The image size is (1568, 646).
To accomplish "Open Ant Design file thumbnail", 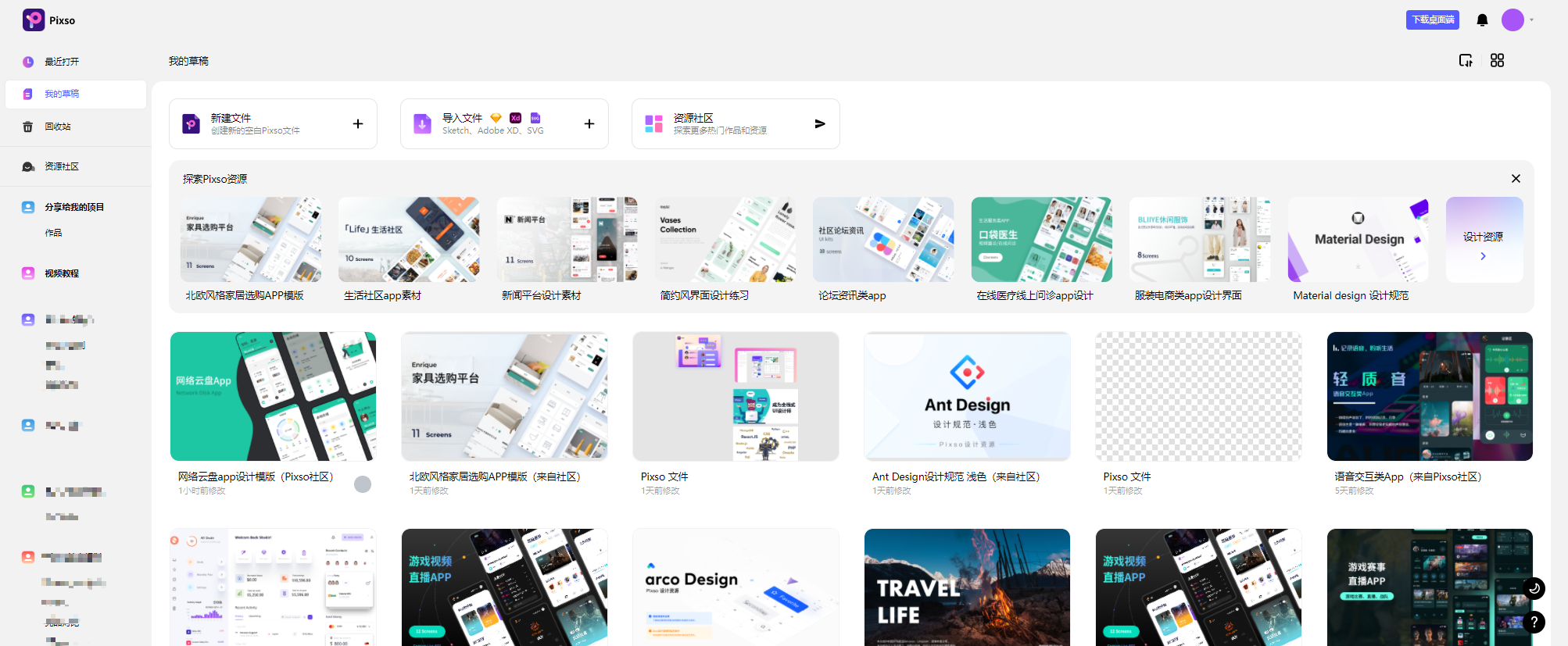I will click(x=967, y=396).
